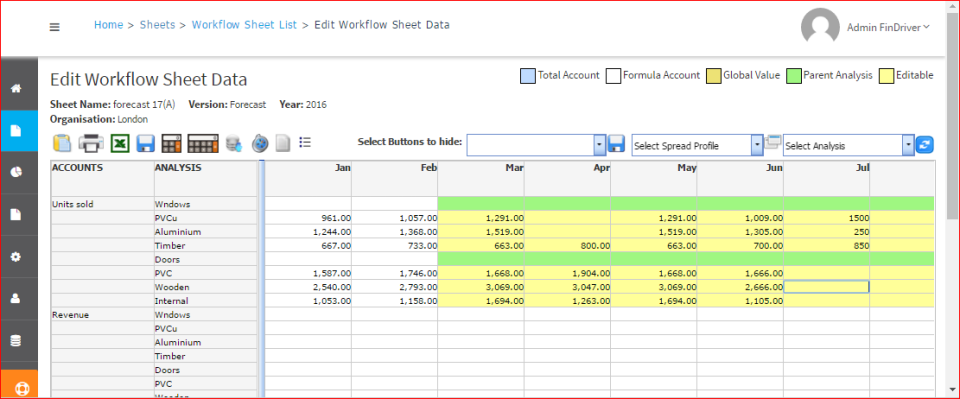Select cell with value 1,263.00
This screenshot has height=399, width=960.
(x=568, y=301)
